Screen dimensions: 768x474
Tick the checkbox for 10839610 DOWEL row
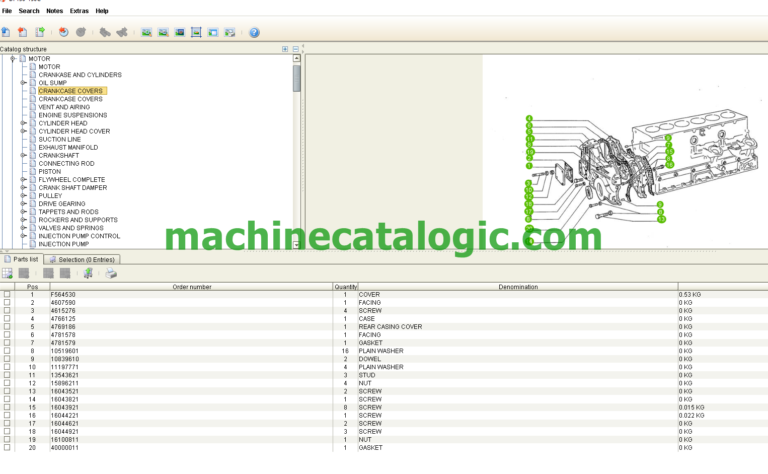pos(7,359)
